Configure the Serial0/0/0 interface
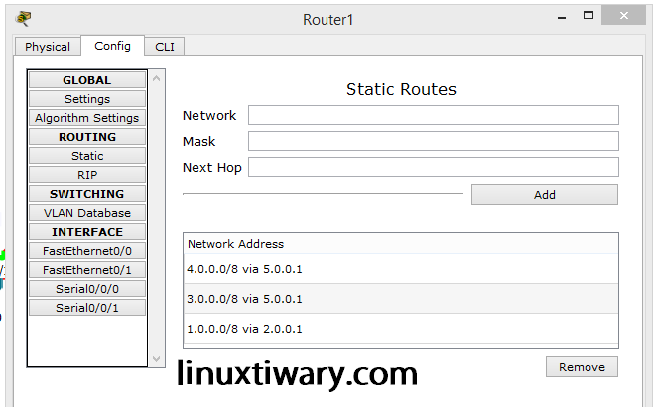The width and height of the screenshot is (653, 407). [87, 289]
